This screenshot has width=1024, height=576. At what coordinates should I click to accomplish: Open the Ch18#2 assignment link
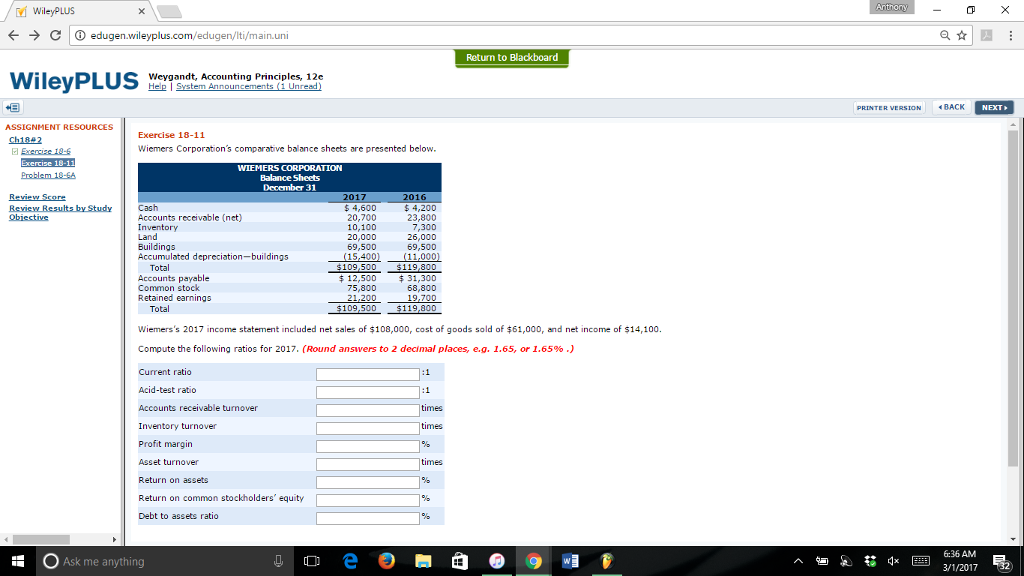(25, 140)
